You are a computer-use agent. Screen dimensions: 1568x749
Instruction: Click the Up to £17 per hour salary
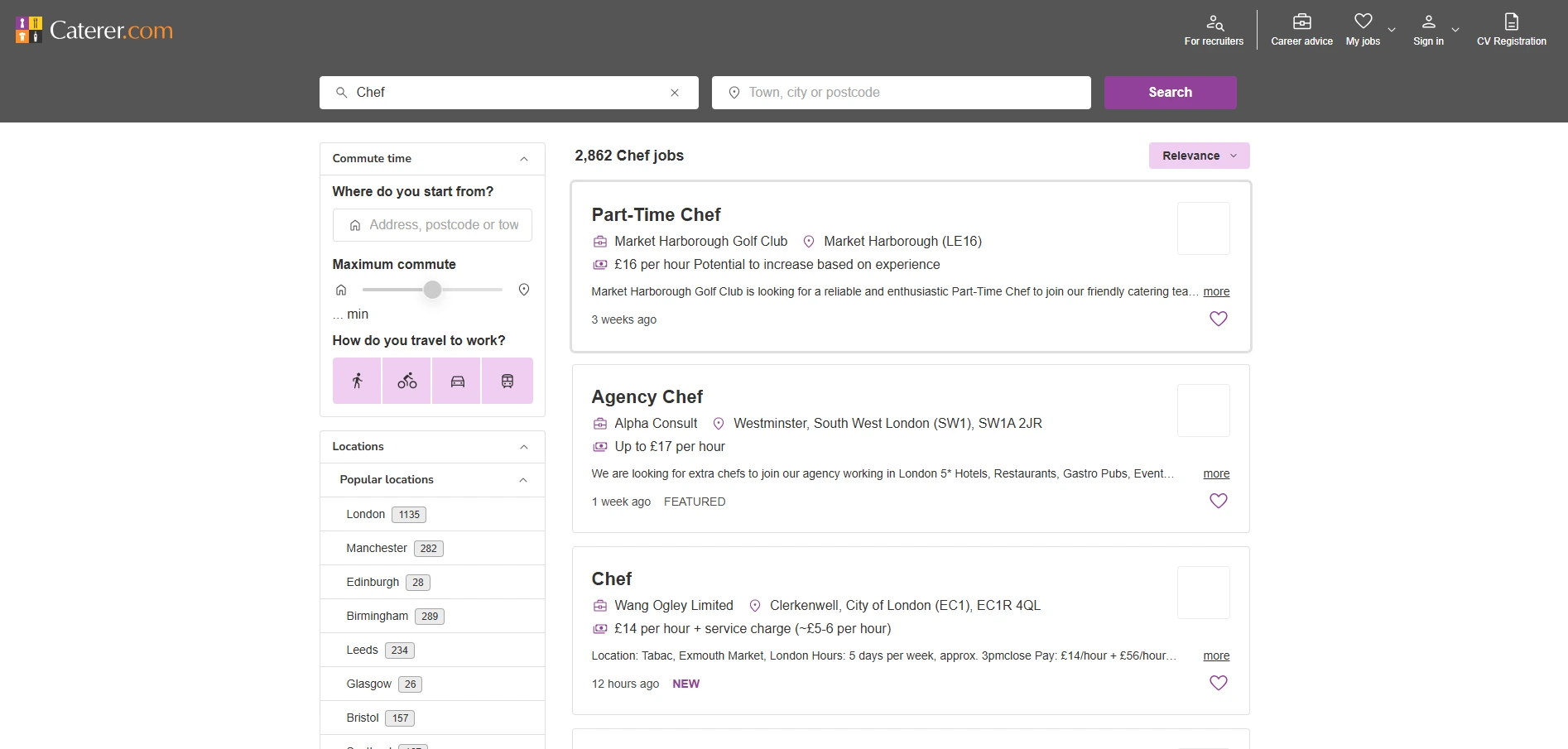click(x=670, y=446)
